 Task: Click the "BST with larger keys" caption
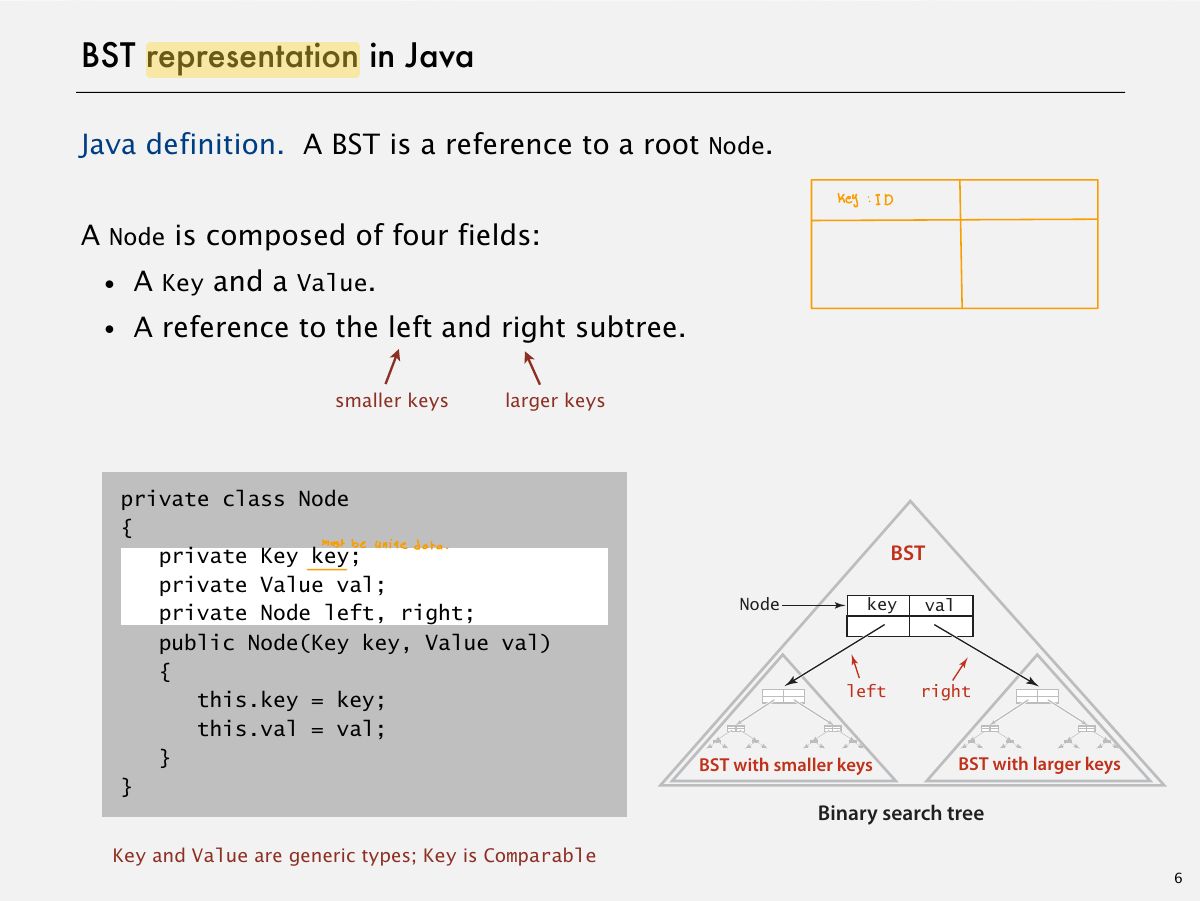[x=1039, y=764]
